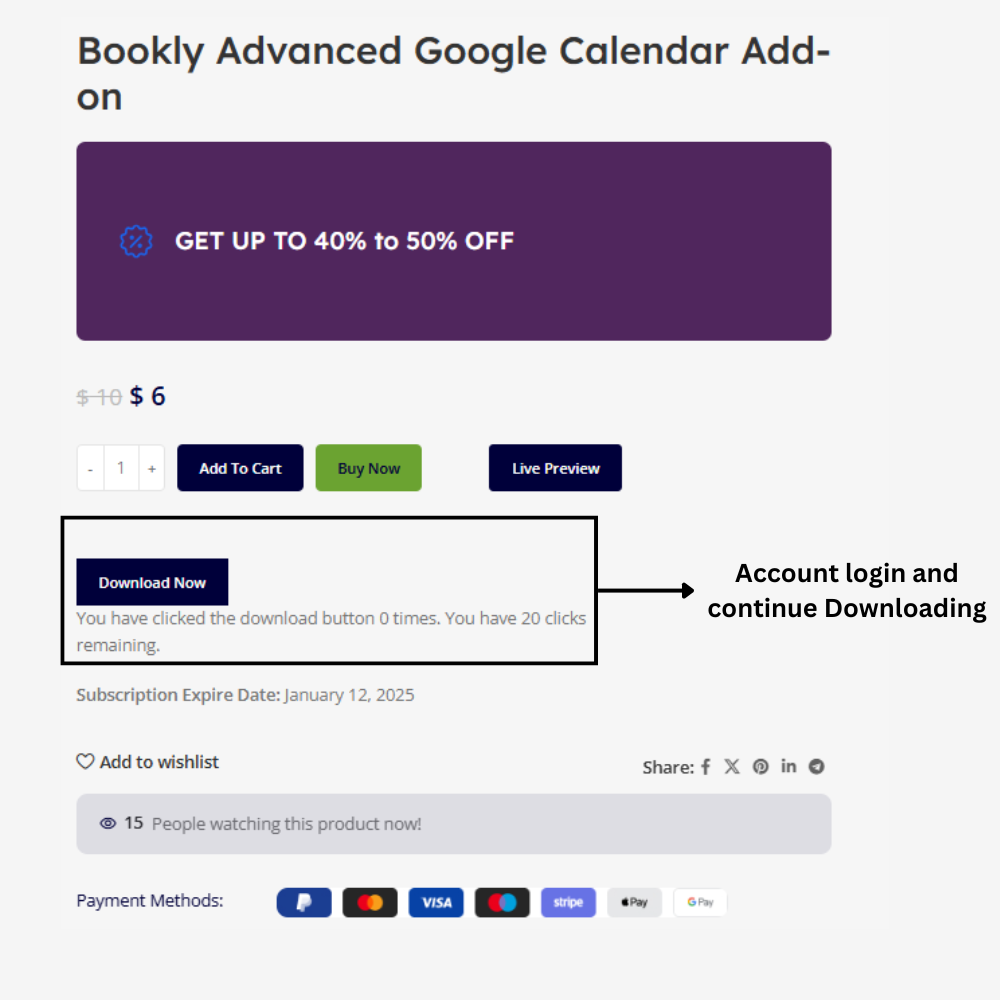Share on LinkedIn icon
This screenshot has width=1000, height=1000.
tap(788, 766)
